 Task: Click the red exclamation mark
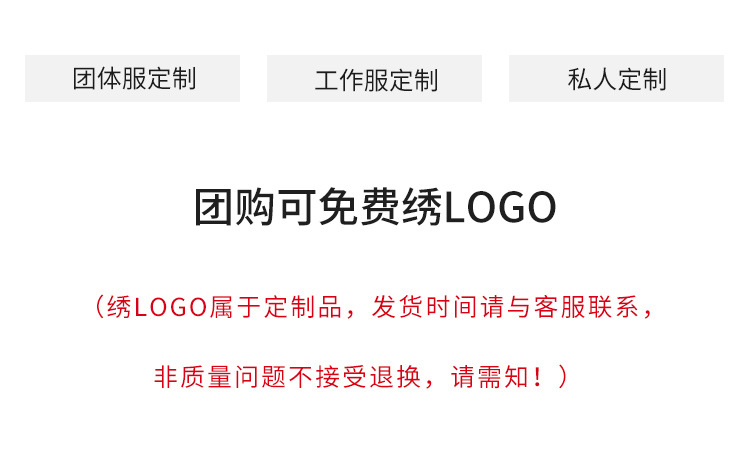539,377
